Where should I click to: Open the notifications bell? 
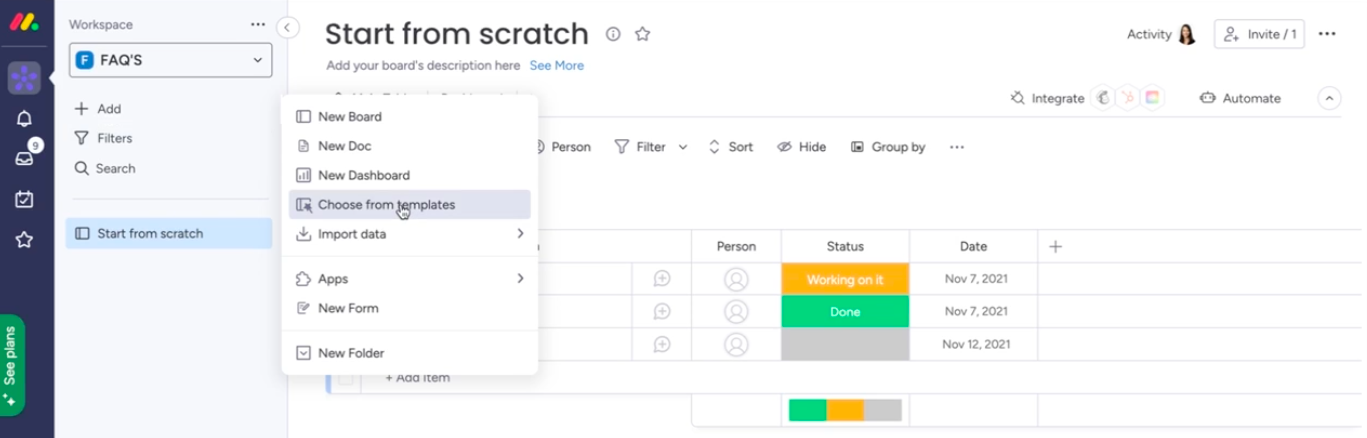click(24, 118)
